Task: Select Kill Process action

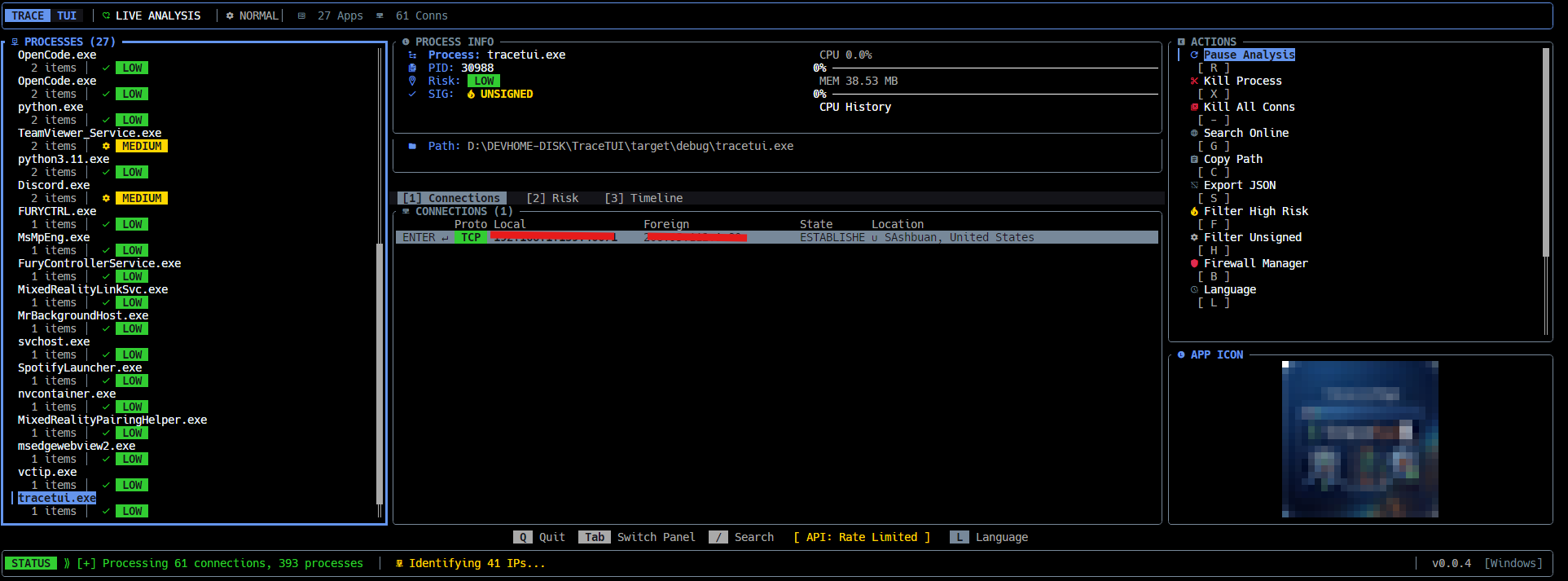Action: tap(1243, 81)
